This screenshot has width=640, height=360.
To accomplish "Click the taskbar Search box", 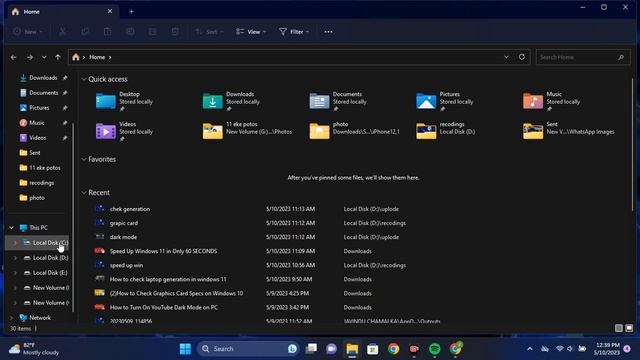I will click(248, 349).
